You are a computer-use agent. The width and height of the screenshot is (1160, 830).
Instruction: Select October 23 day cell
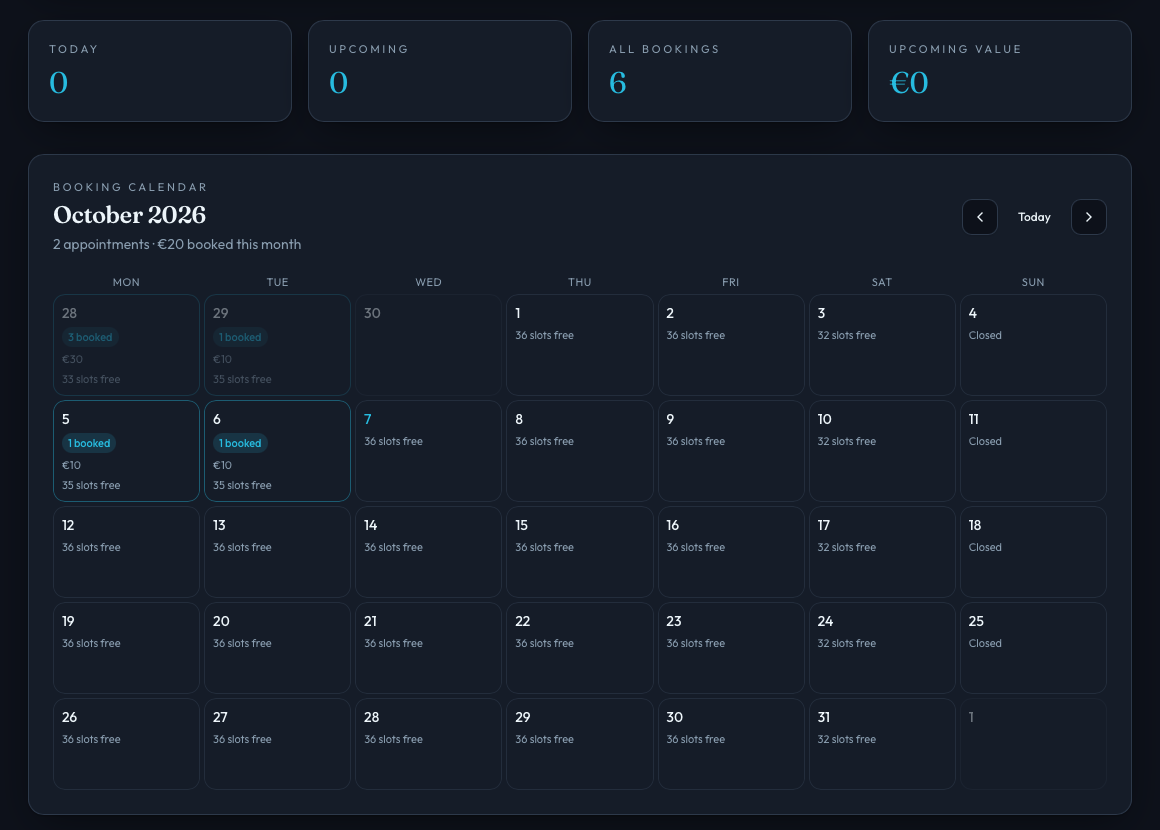[731, 648]
